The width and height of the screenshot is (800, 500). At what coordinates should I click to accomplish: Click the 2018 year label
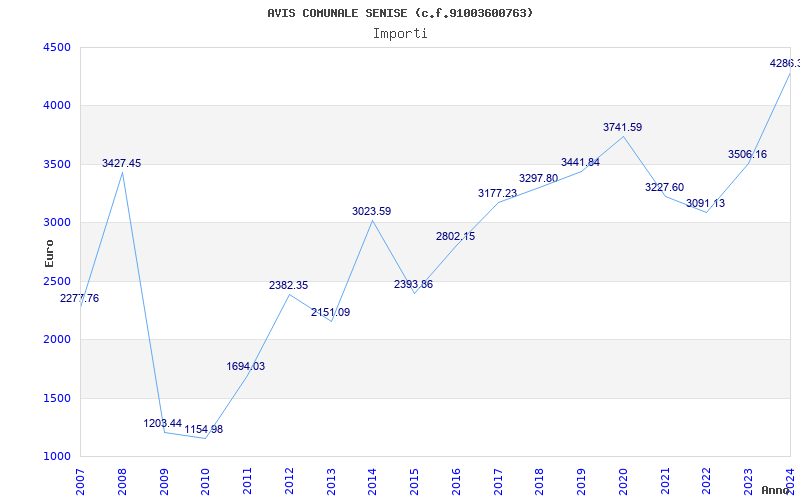coord(540,482)
